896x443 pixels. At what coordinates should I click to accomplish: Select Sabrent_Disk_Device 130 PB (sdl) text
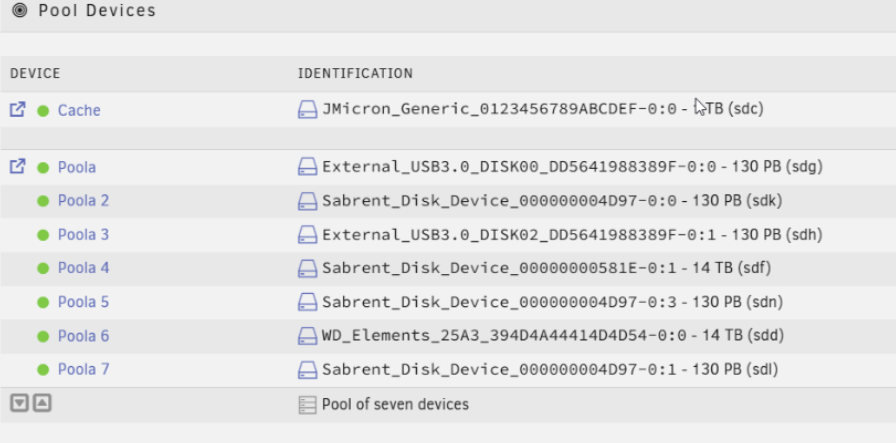click(x=550, y=369)
